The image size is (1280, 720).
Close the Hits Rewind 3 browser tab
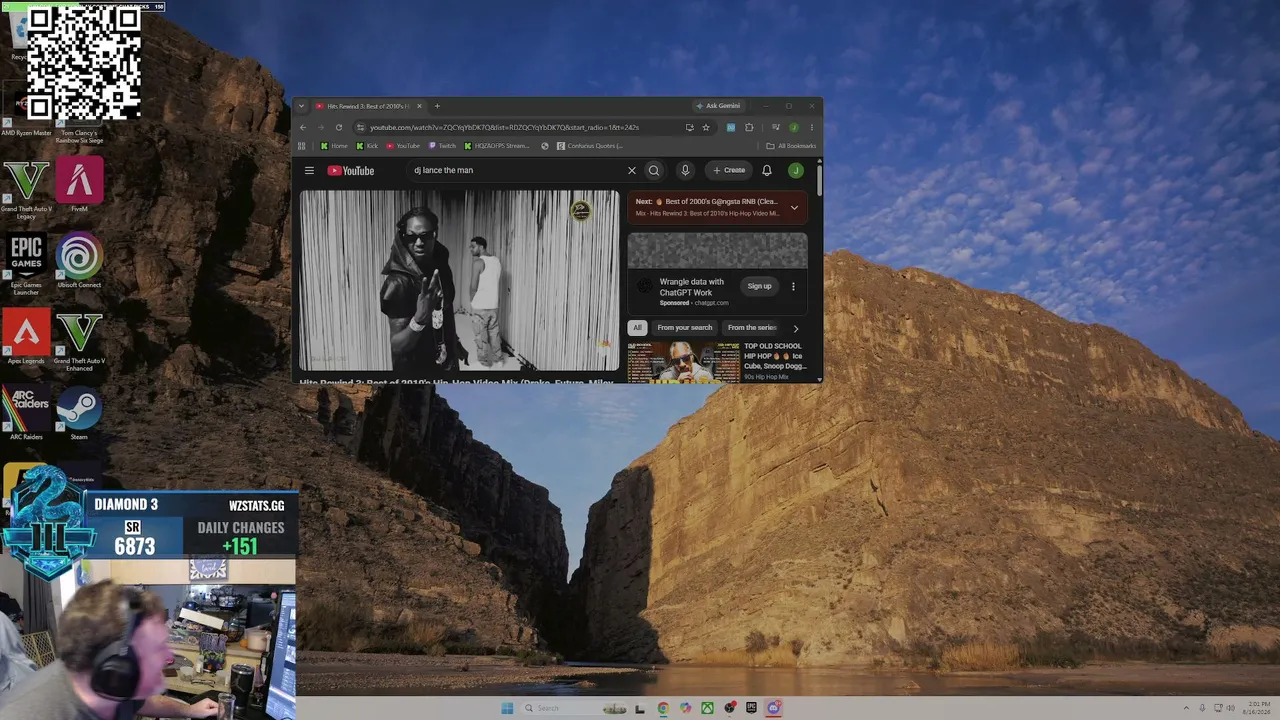coord(420,106)
